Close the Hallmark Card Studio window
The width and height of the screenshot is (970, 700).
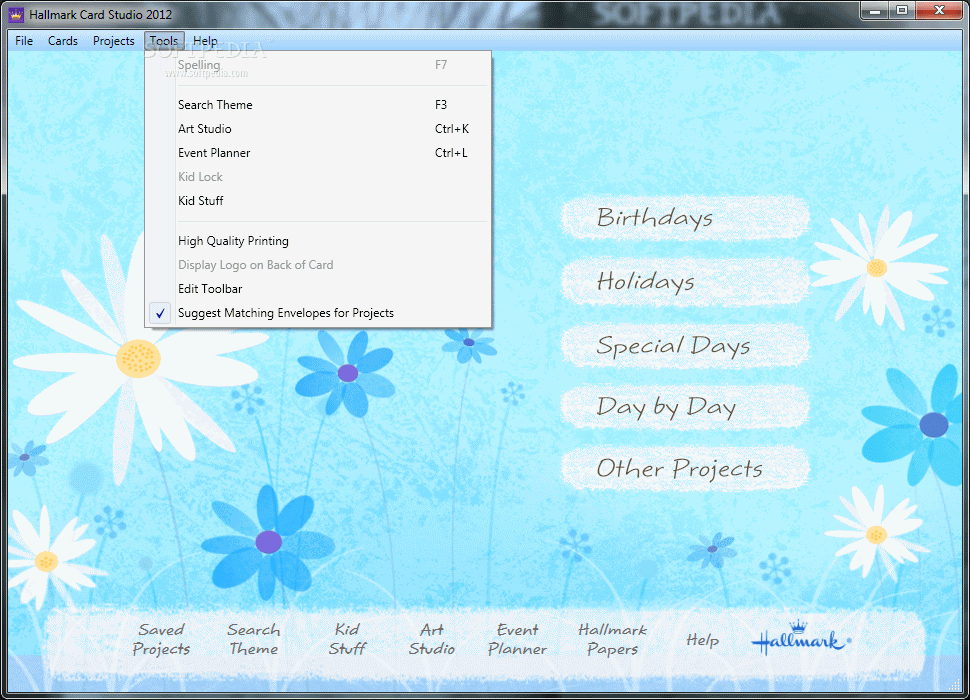pyautogui.click(x=939, y=11)
